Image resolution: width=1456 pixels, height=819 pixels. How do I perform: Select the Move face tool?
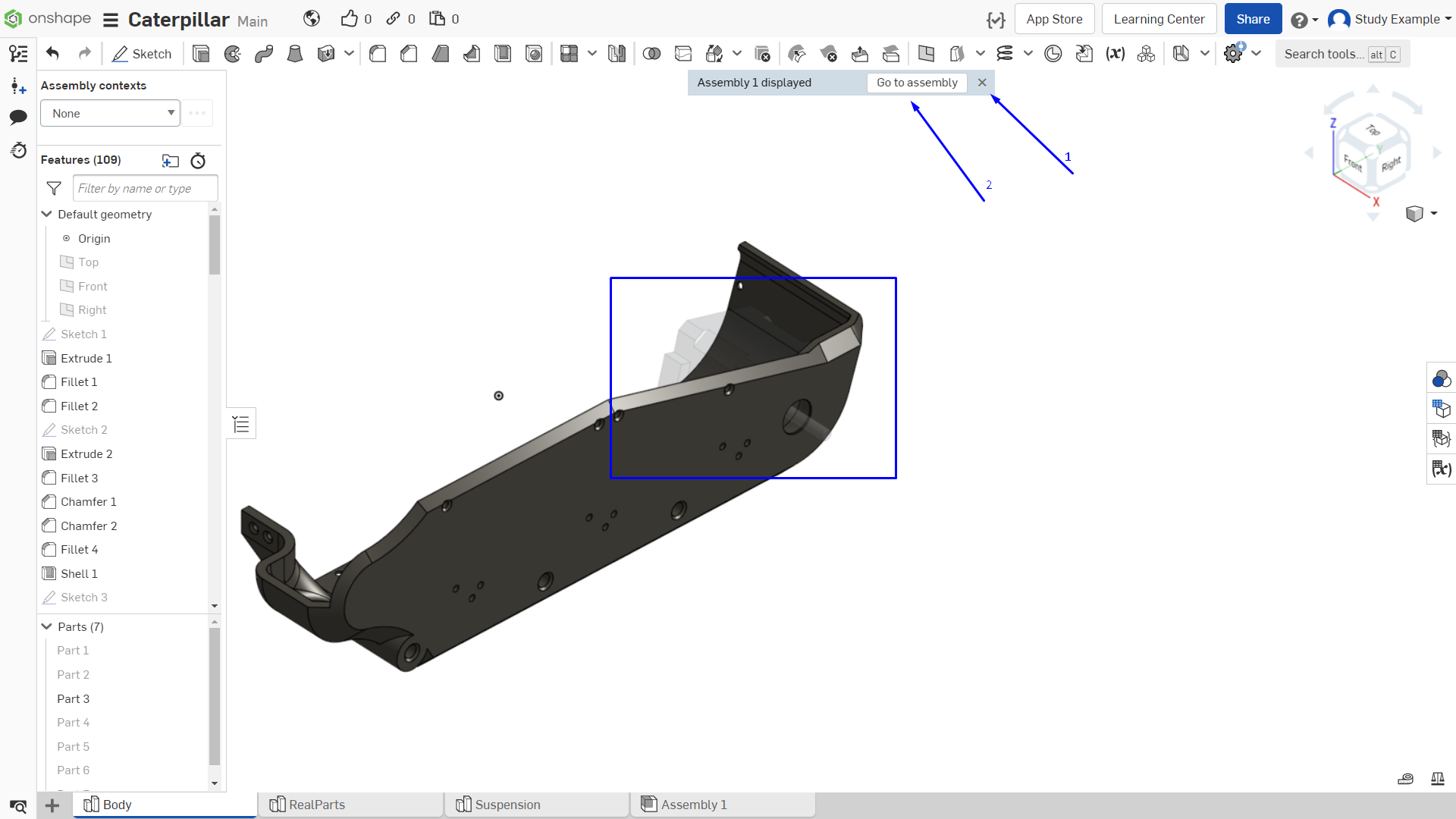[860, 54]
